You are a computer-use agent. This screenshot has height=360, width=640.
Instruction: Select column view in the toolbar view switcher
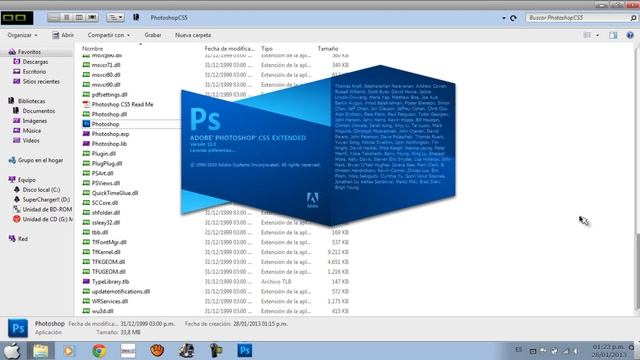click(79, 18)
